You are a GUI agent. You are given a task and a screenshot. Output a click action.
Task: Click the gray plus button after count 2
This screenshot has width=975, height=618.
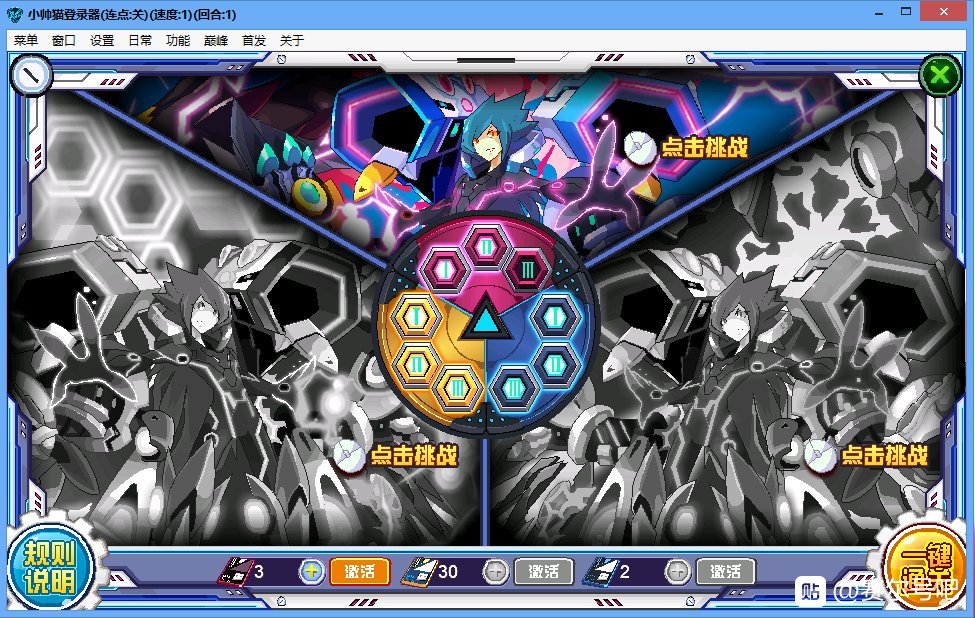click(677, 571)
